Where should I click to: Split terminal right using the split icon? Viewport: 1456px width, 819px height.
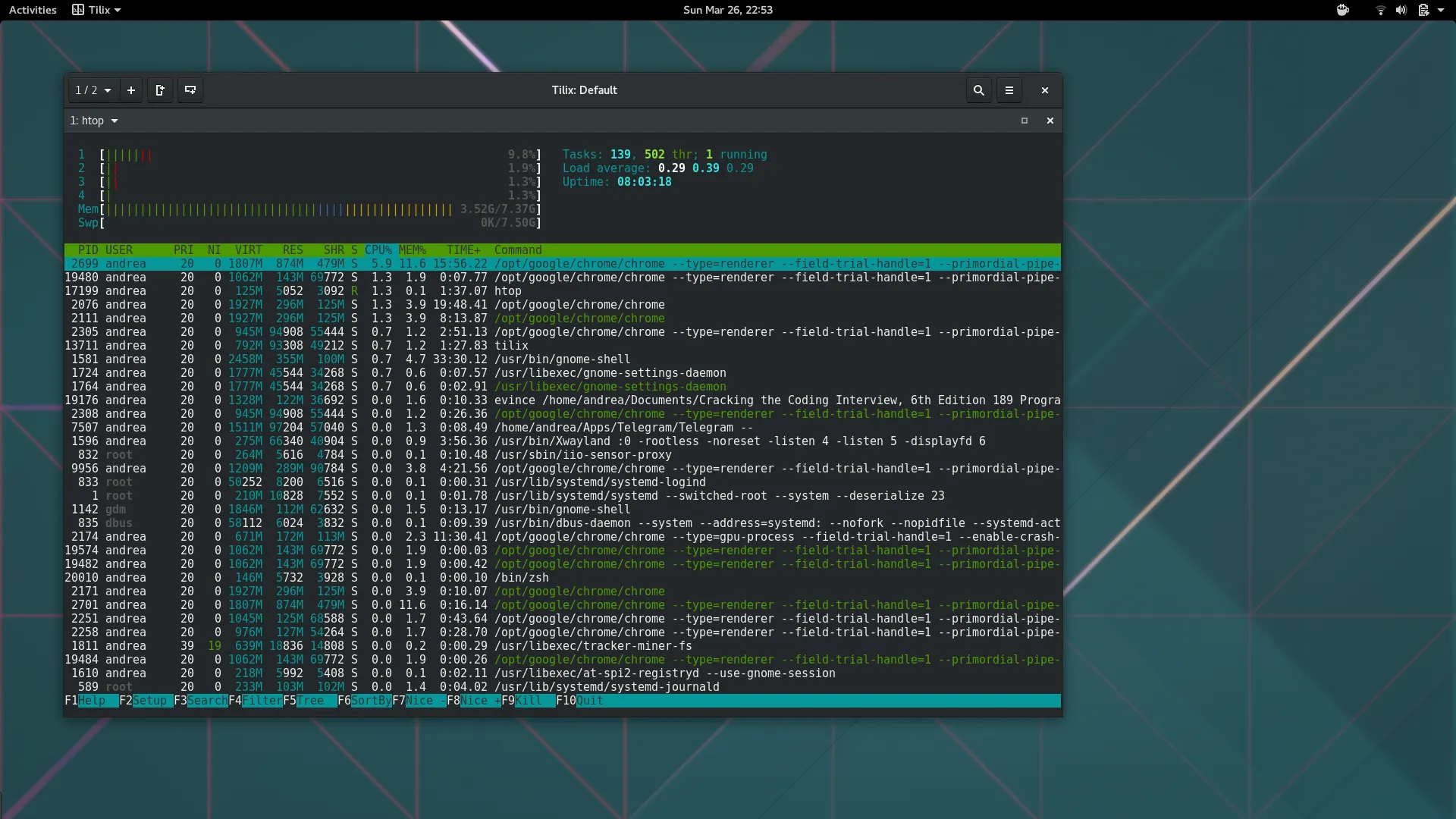(160, 89)
